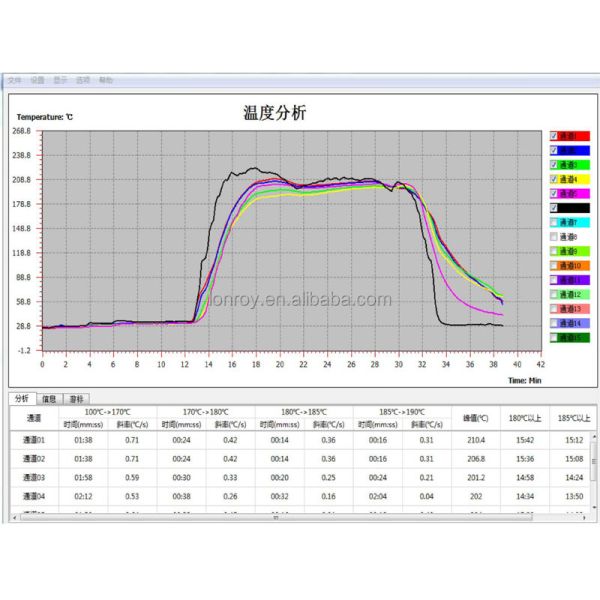Open the 设置 (Settings) menu

pos(38,80)
